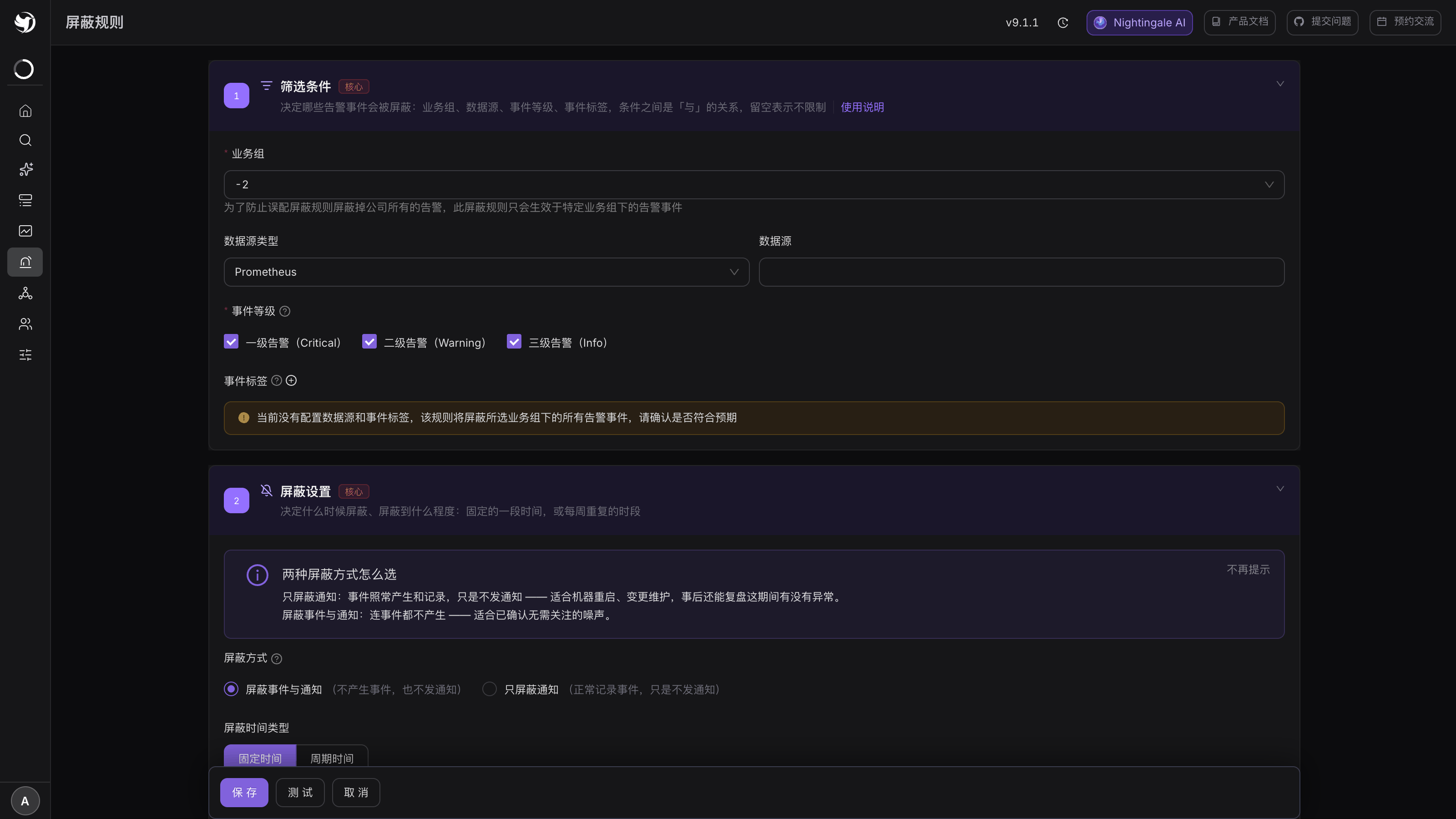Open the search icon in sidebar
The width and height of the screenshot is (1456, 819).
click(25, 140)
